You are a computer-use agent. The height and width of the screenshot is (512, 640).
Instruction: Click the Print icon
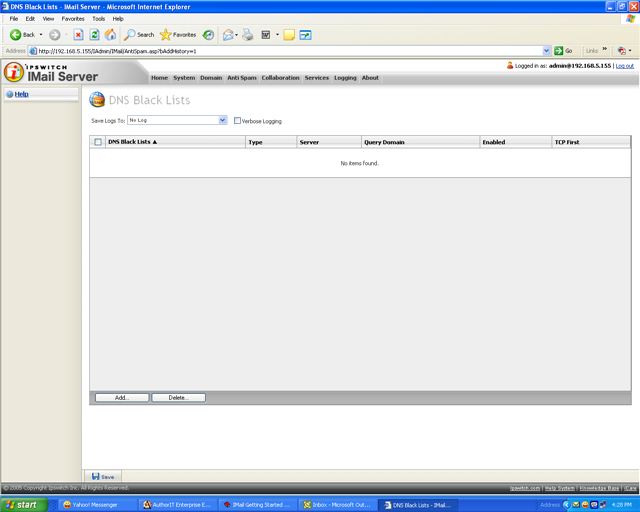(x=248, y=35)
